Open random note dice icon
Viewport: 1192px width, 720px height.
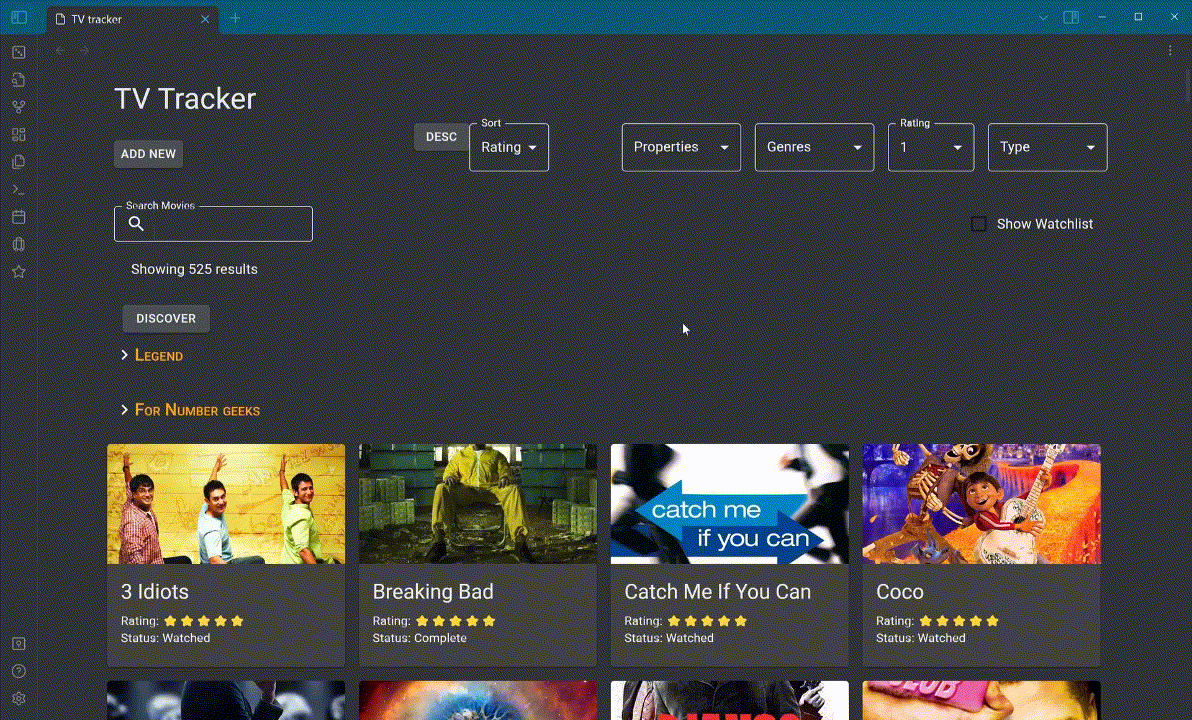tap(19, 52)
